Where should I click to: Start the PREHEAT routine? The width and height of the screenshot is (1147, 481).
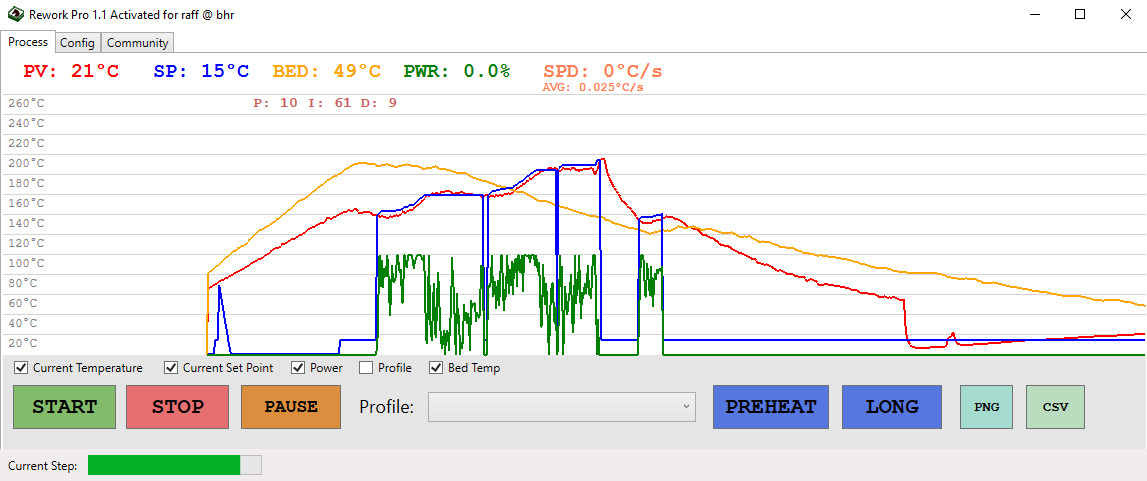(770, 407)
